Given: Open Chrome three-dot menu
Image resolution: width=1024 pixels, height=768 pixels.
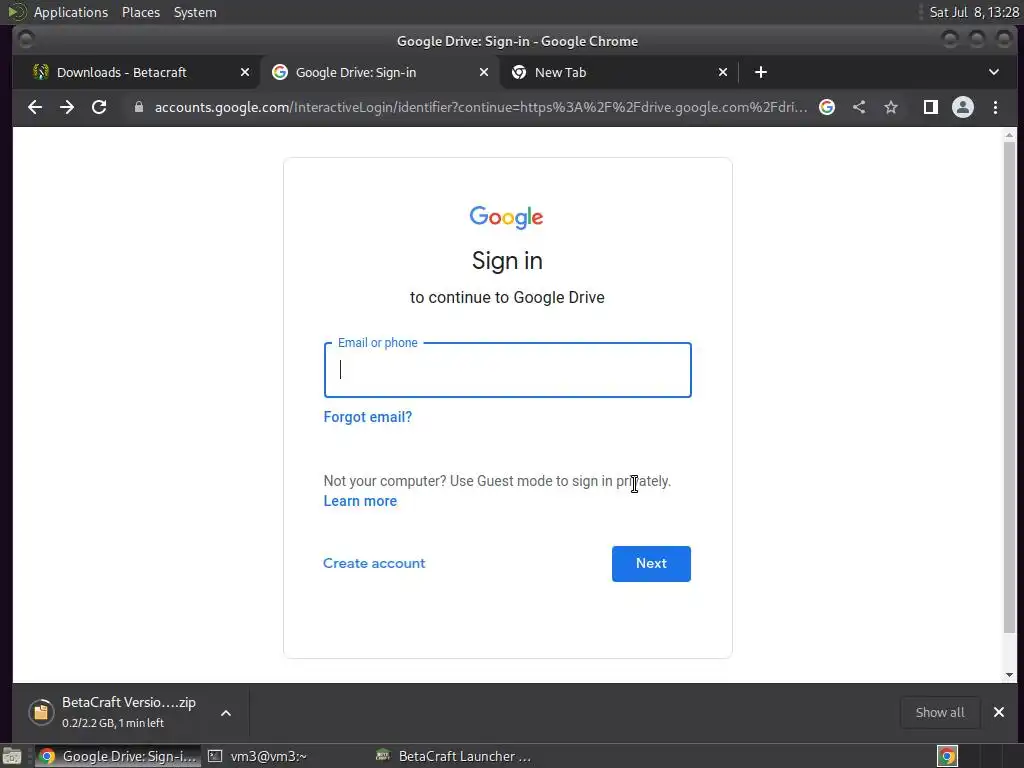Looking at the screenshot, I should pyautogui.click(x=995, y=107).
